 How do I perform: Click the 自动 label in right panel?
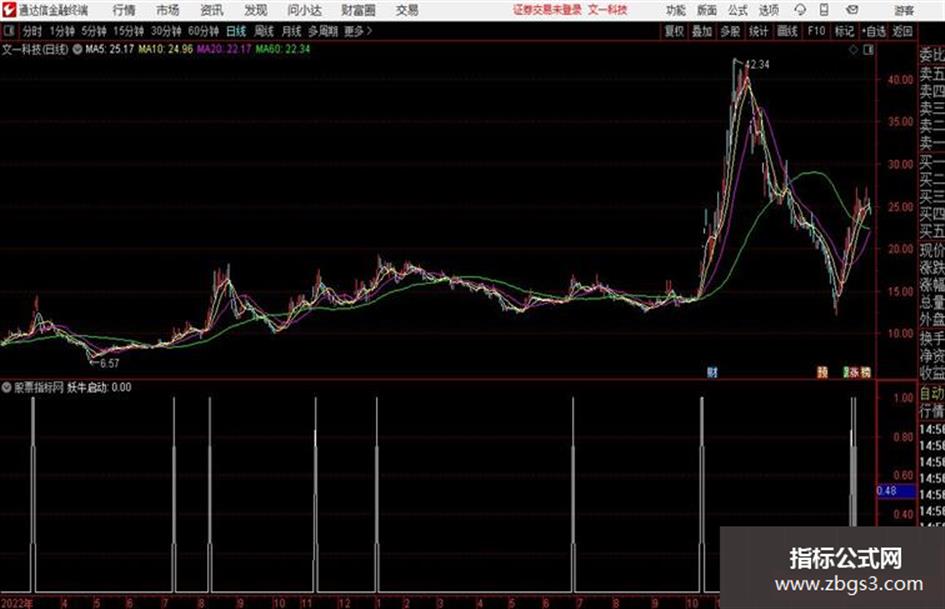932,393
